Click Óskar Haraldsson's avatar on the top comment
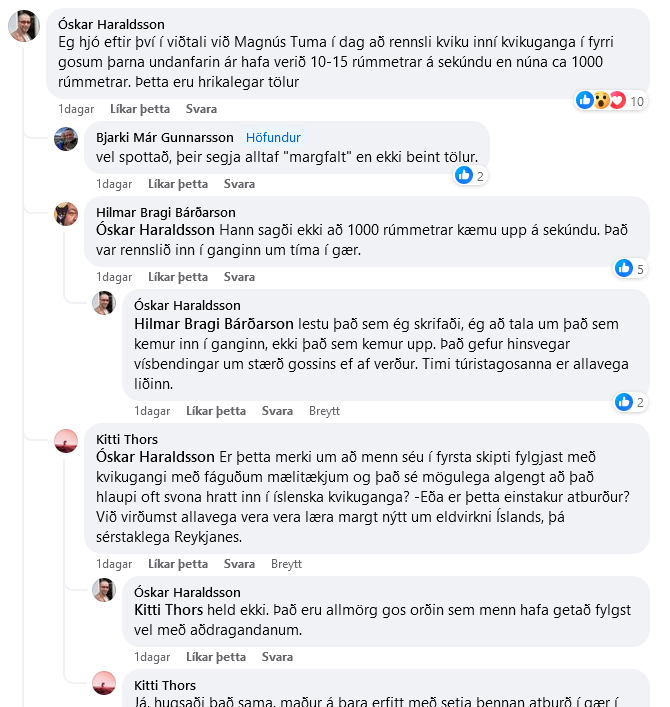 tap(24, 26)
